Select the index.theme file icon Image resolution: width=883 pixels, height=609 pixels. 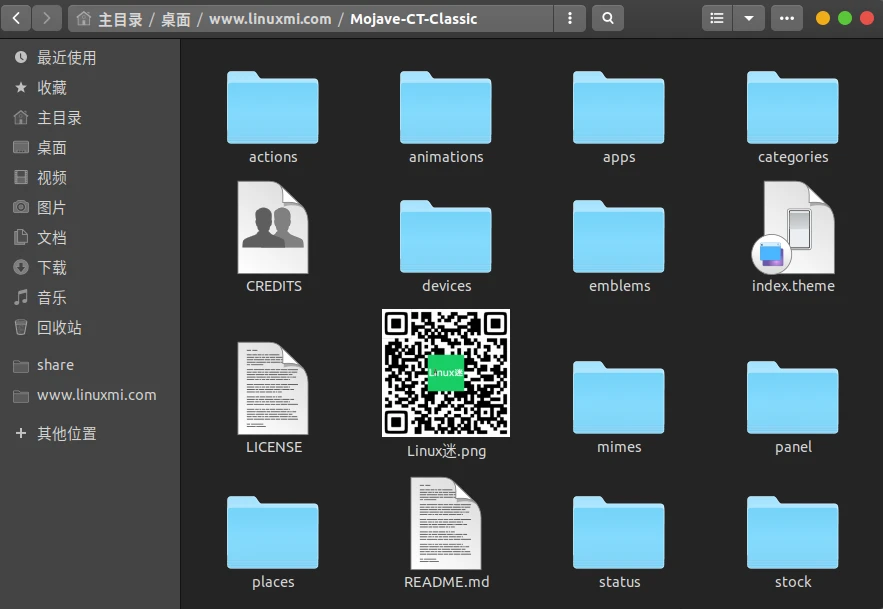[x=793, y=227]
